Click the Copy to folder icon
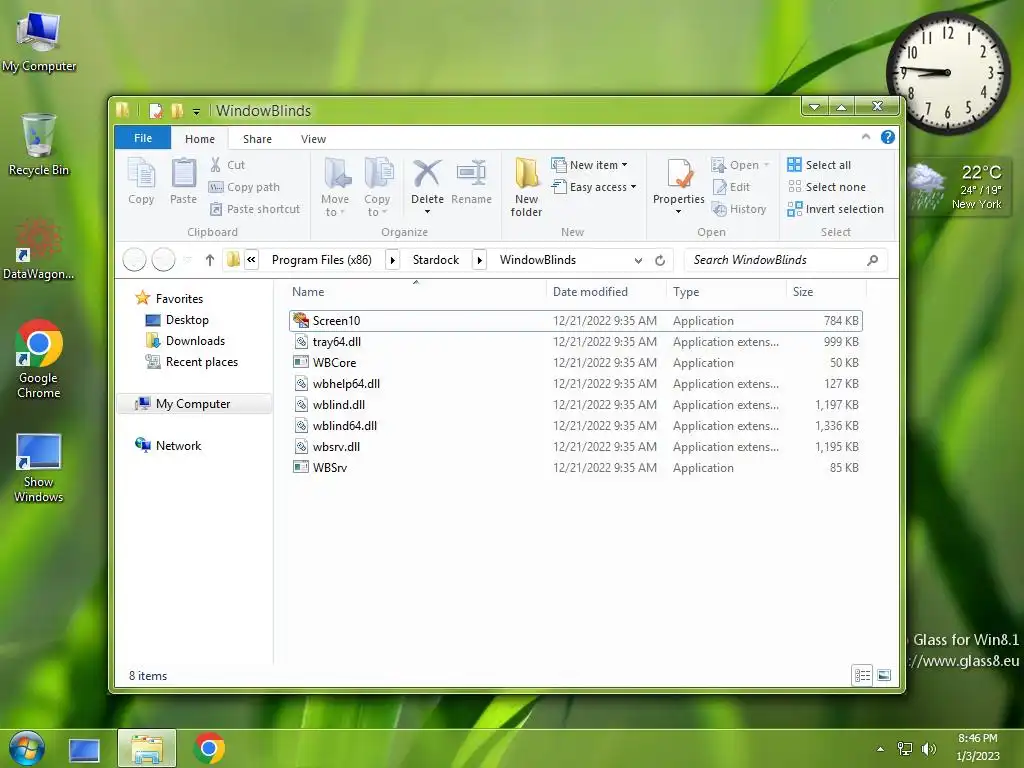This screenshot has width=1024, height=768. click(378, 174)
